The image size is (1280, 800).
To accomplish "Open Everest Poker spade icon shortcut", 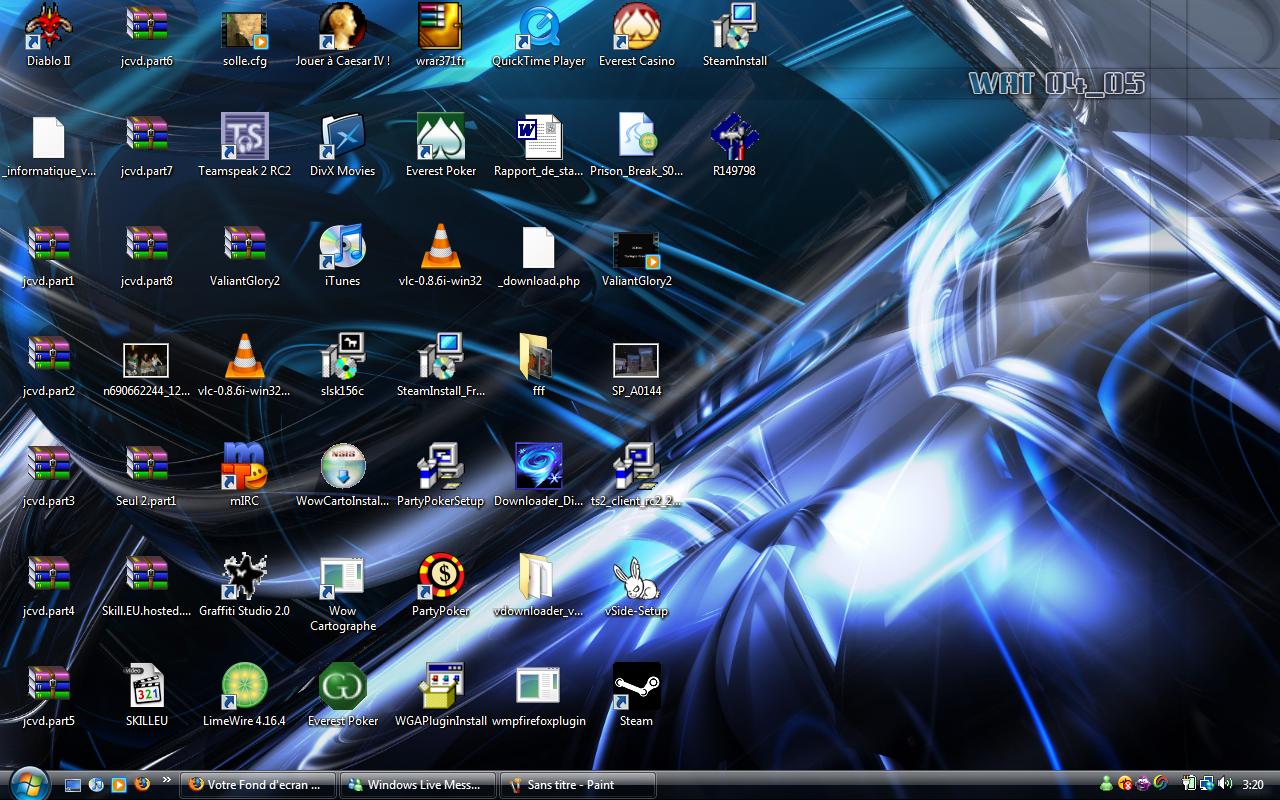I will pyautogui.click(x=440, y=137).
